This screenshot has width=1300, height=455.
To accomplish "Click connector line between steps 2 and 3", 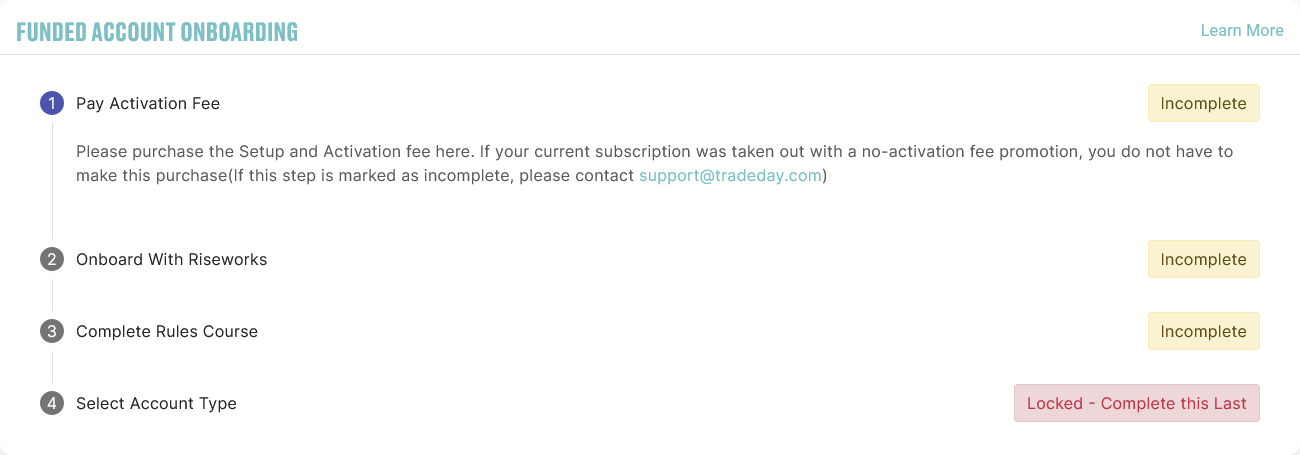I will pyautogui.click(x=52, y=295).
